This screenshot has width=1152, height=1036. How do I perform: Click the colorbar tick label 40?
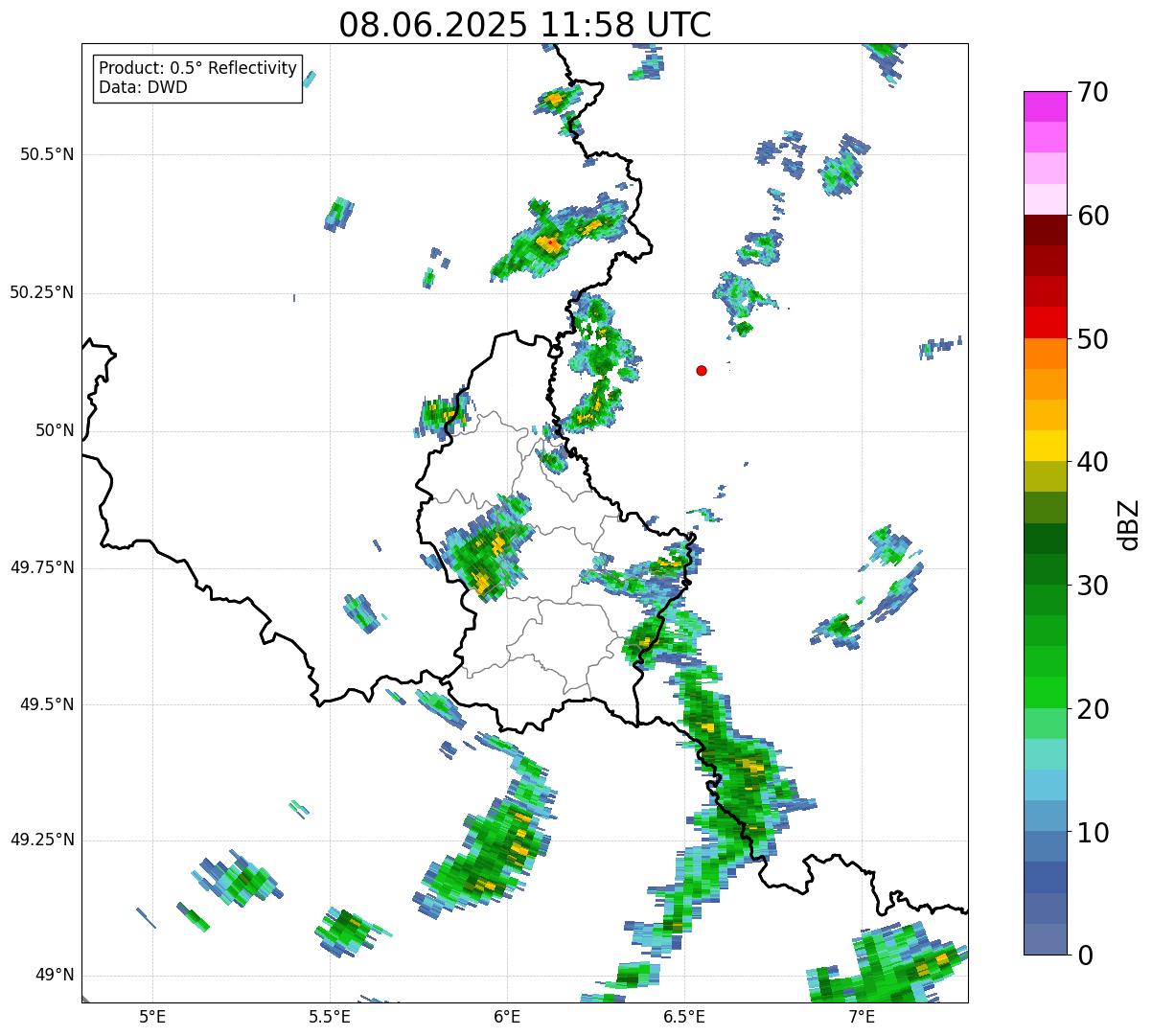tap(1093, 462)
